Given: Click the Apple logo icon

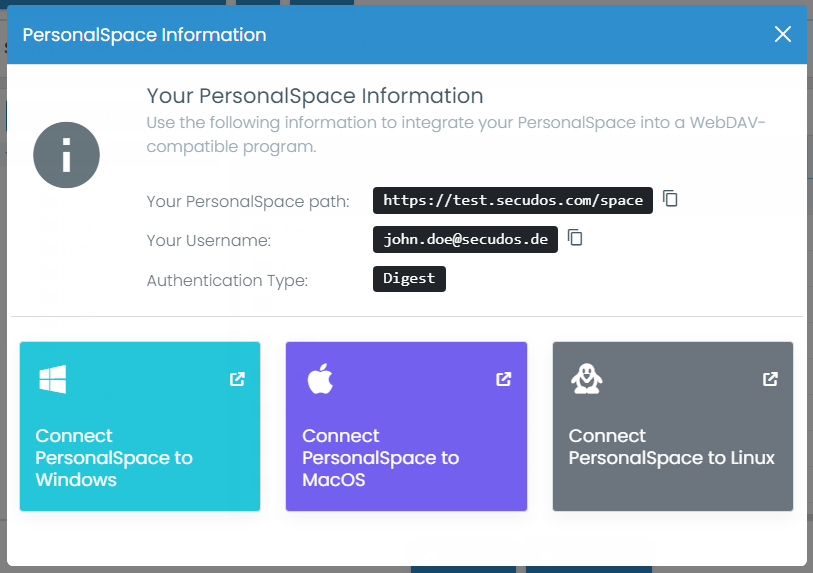Looking at the screenshot, I should coord(320,379).
